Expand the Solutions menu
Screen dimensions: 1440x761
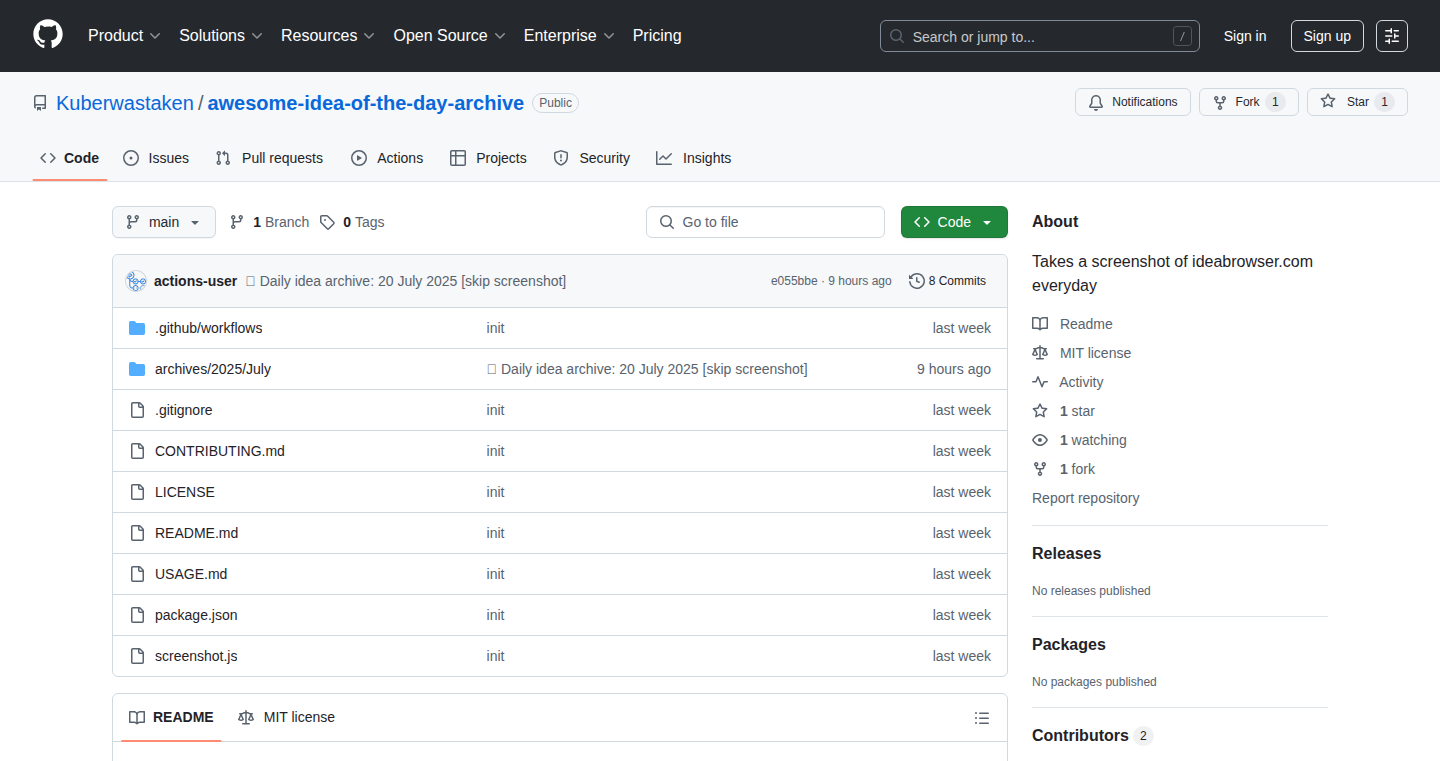coord(221,35)
